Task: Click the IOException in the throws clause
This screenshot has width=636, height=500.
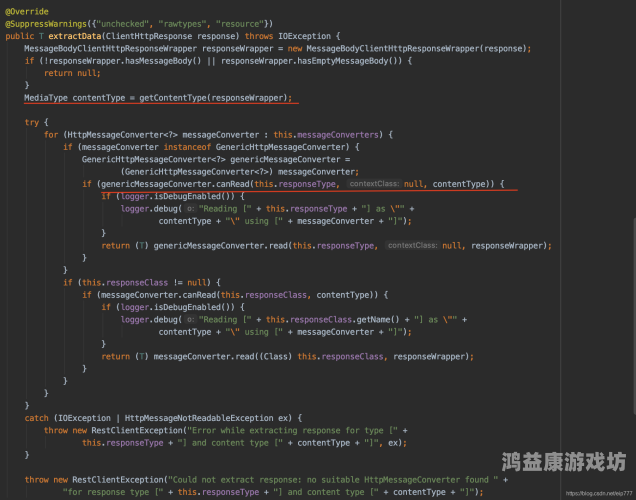Action: 305,36
